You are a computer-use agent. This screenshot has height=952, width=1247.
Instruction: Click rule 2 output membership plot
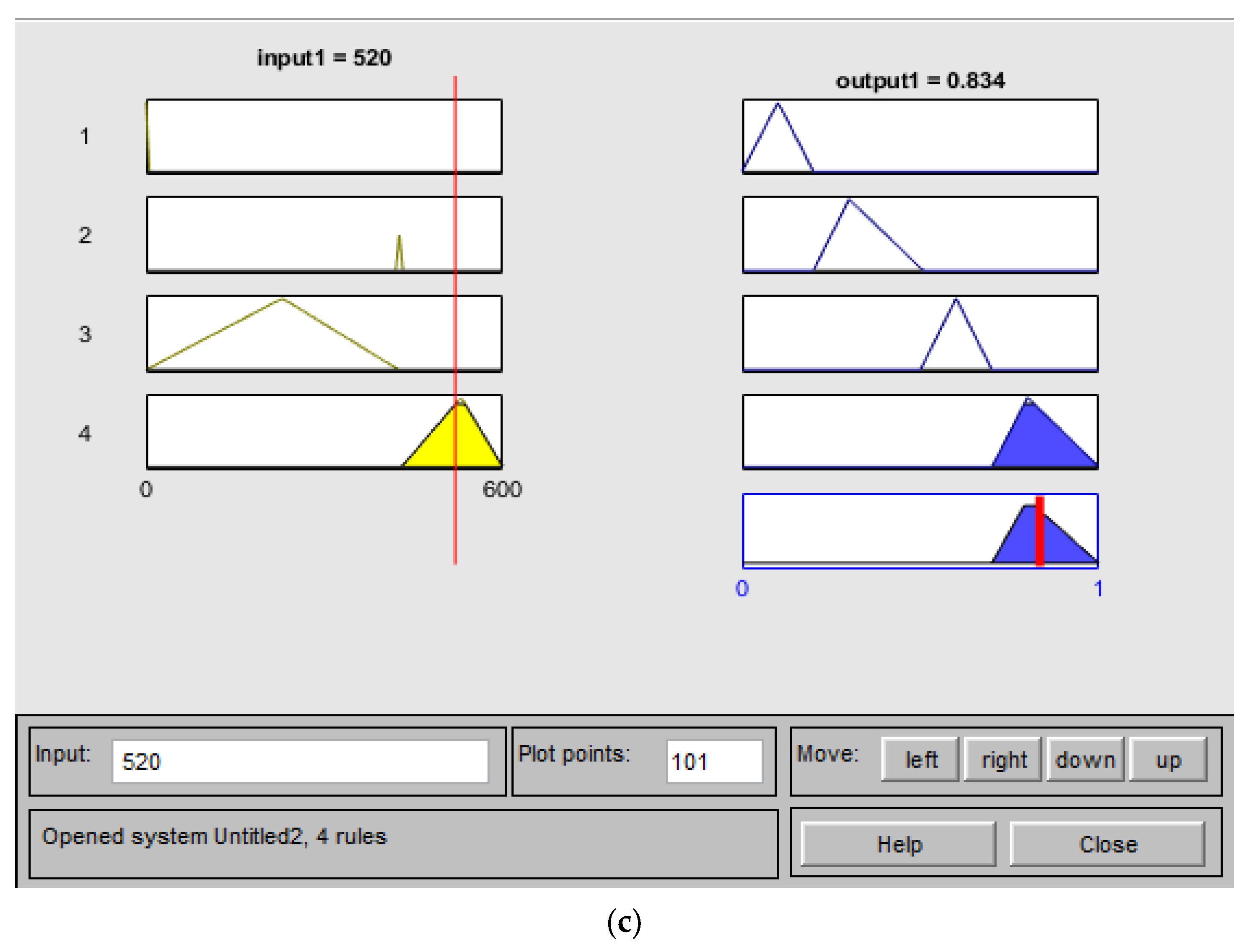point(919,235)
